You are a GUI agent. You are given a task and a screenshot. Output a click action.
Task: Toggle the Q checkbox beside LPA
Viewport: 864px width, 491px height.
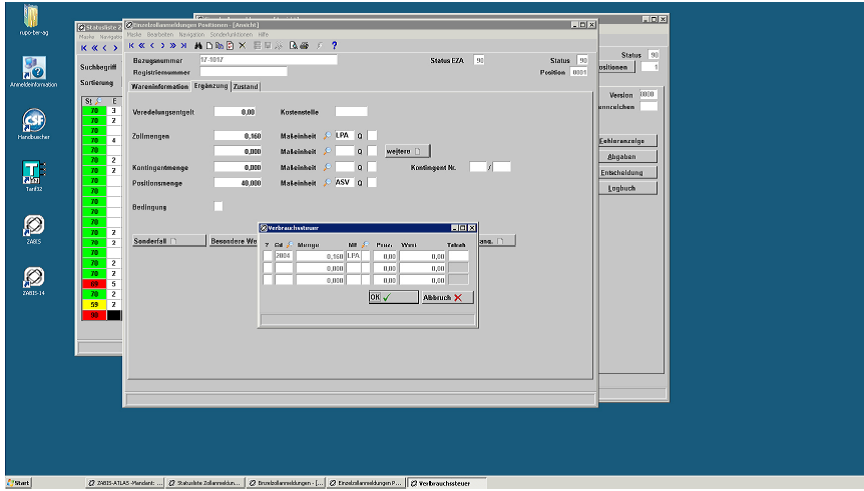click(372, 135)
